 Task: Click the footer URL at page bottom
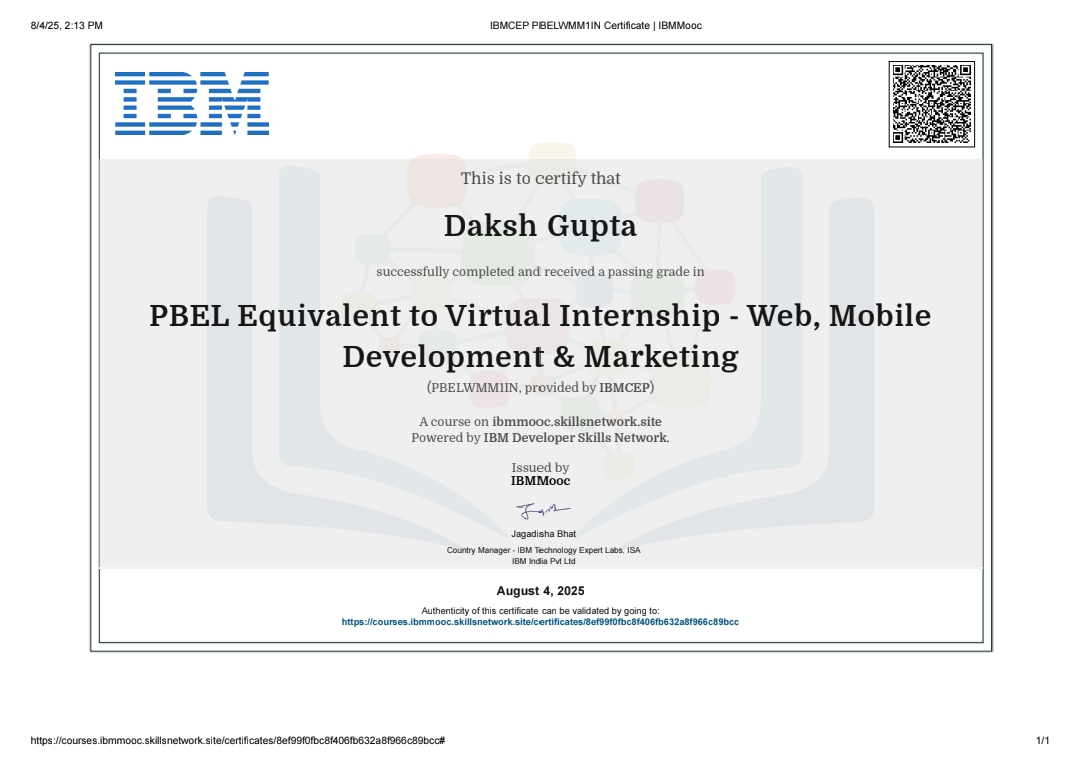tap(238, 741)
